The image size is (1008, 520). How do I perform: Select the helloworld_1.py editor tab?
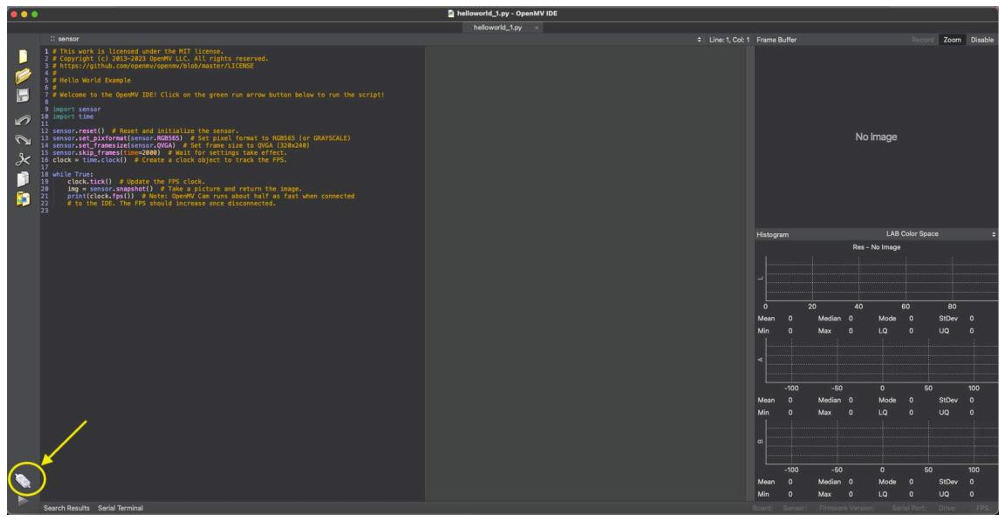(498, 28)
